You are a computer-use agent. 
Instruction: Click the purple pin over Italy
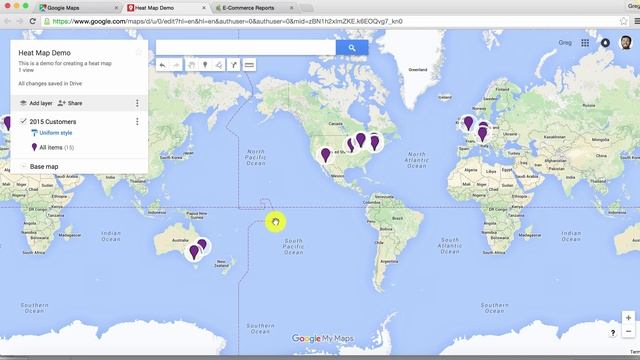(482, 134)
